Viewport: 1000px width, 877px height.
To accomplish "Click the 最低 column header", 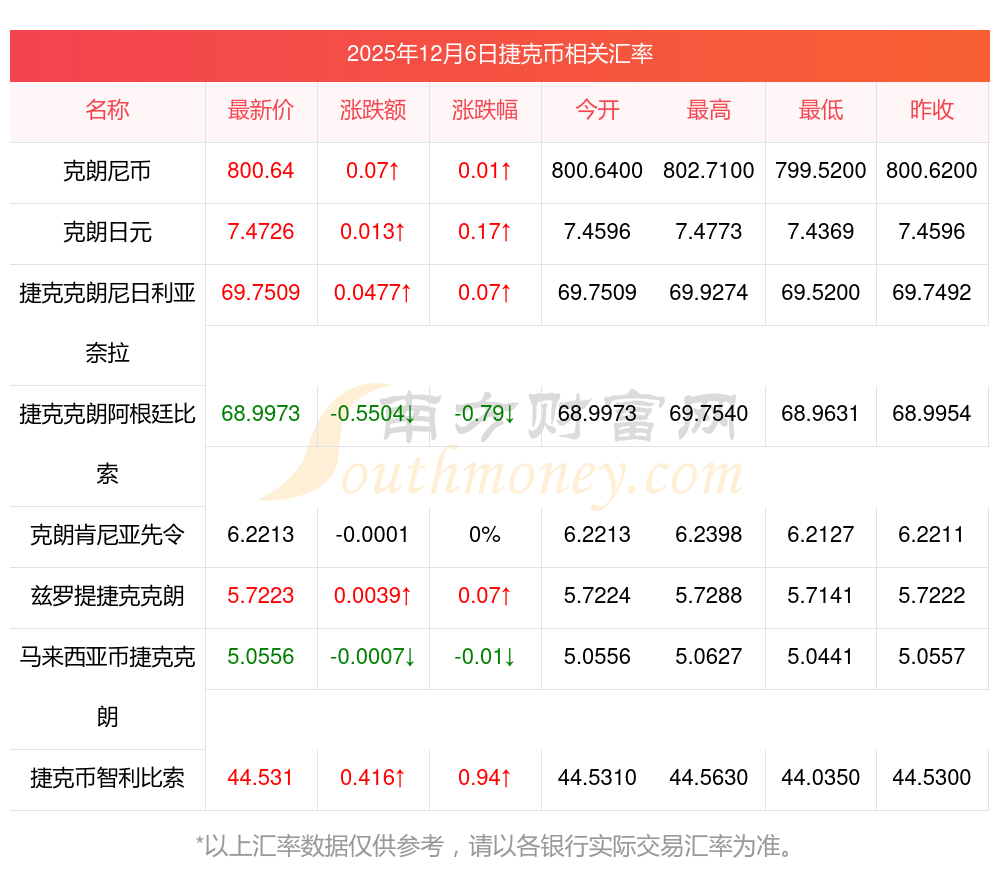I will 821,111.
